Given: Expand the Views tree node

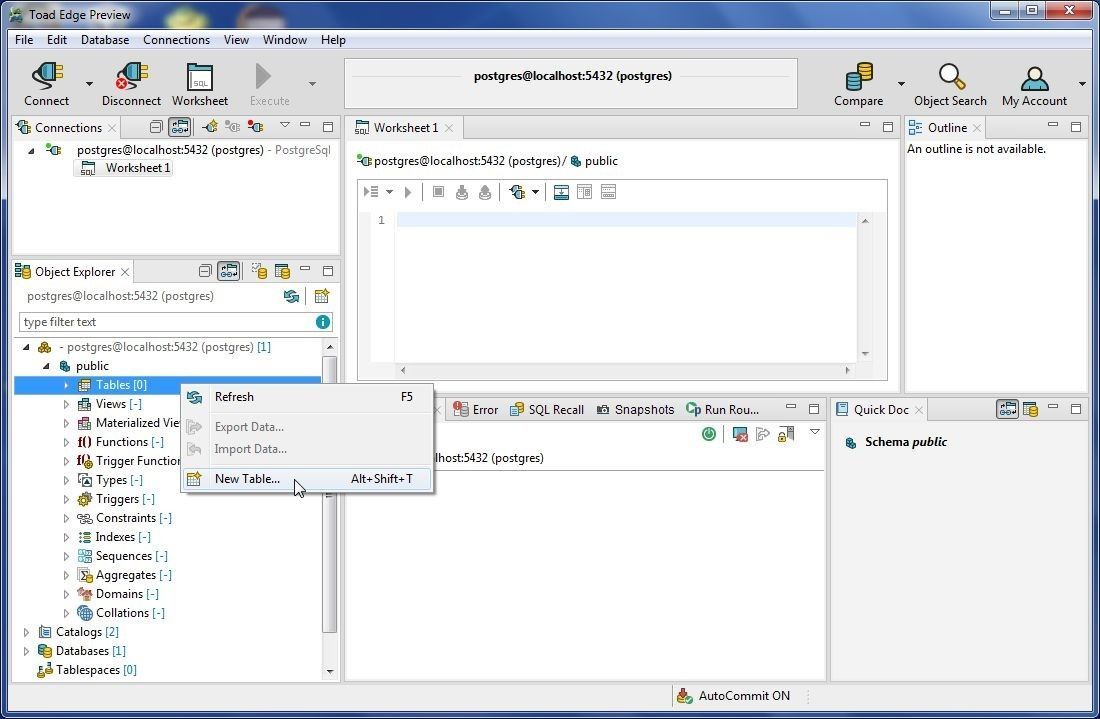Looking at the screenshot, I should tap(66, 404).
